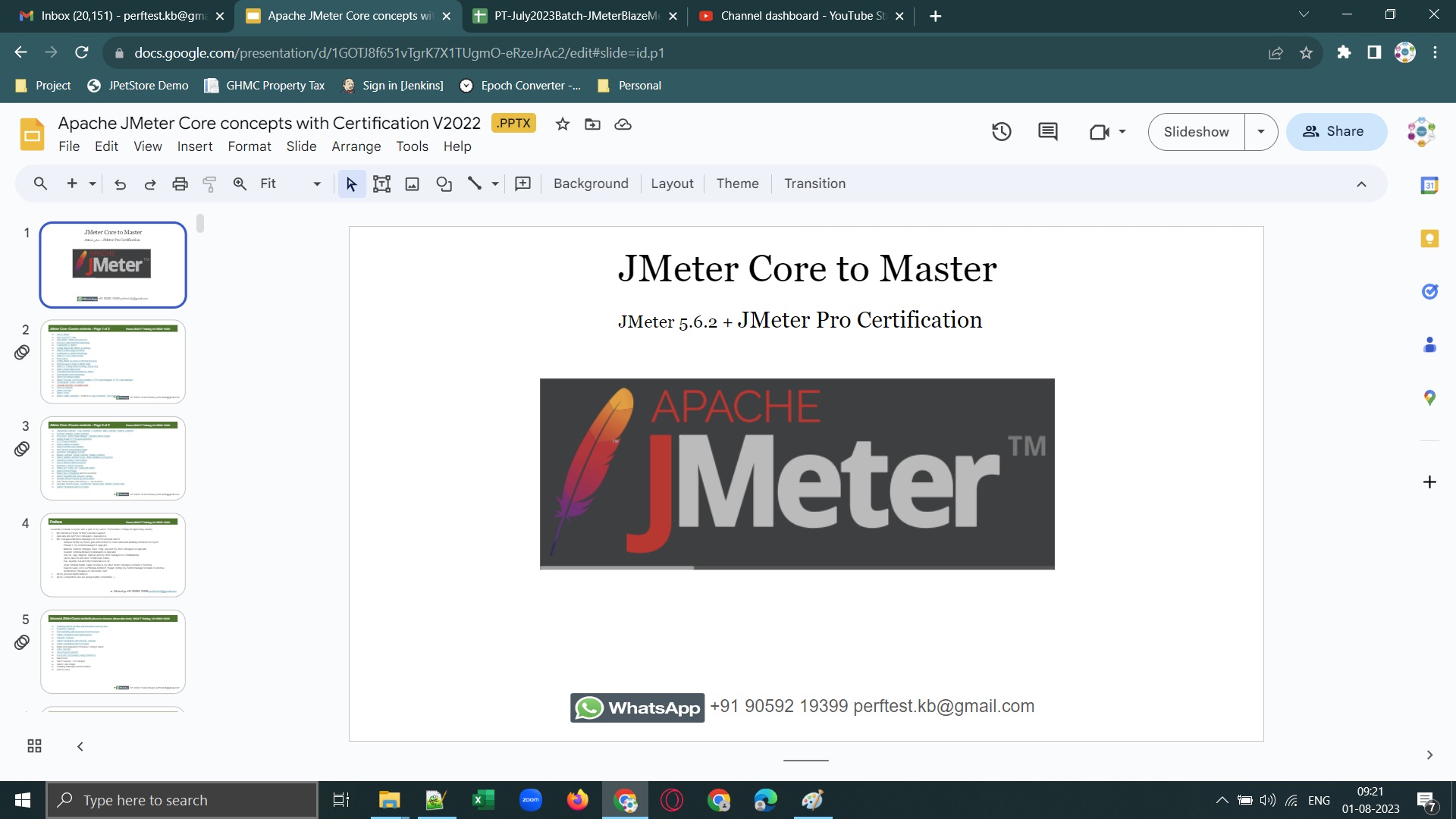Click the Share button
1456x819 pixels.
pos(1336,131)
